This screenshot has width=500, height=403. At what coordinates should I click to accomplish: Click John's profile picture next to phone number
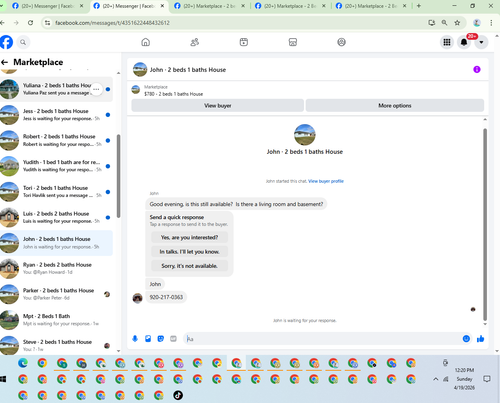point(137,298)
